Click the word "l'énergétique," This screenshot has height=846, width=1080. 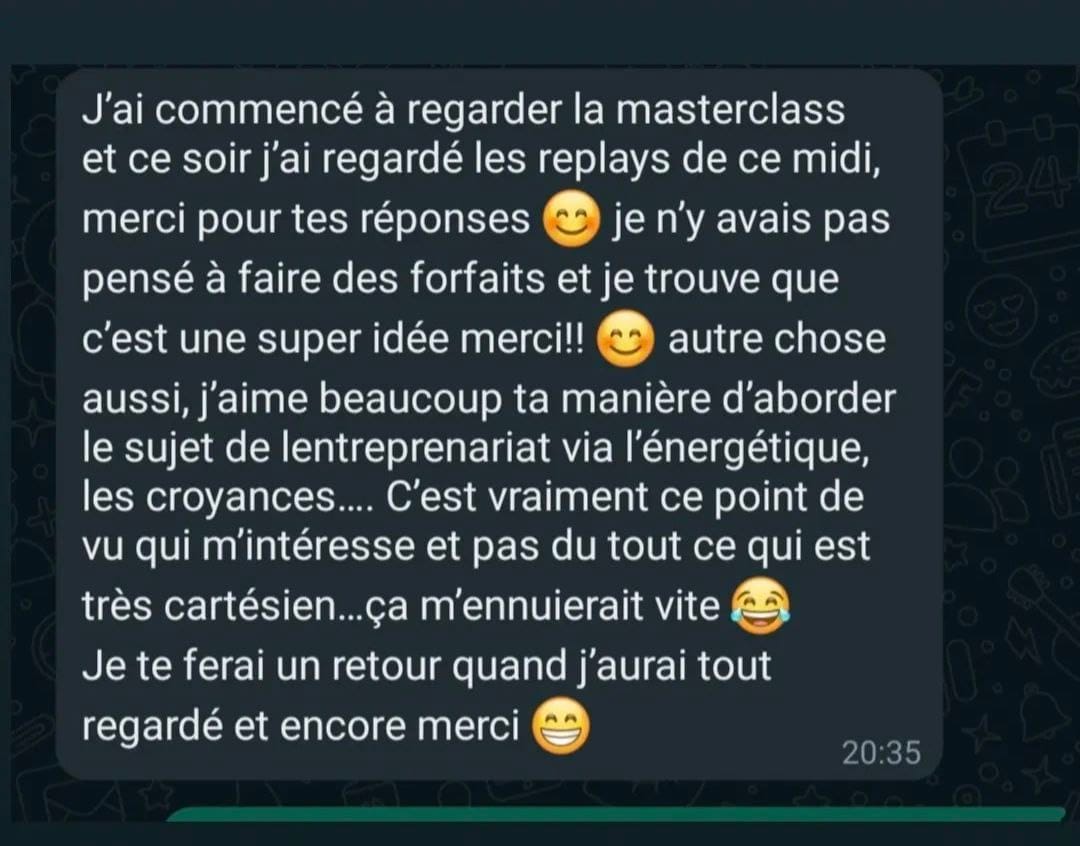click(x=746, y=449)
